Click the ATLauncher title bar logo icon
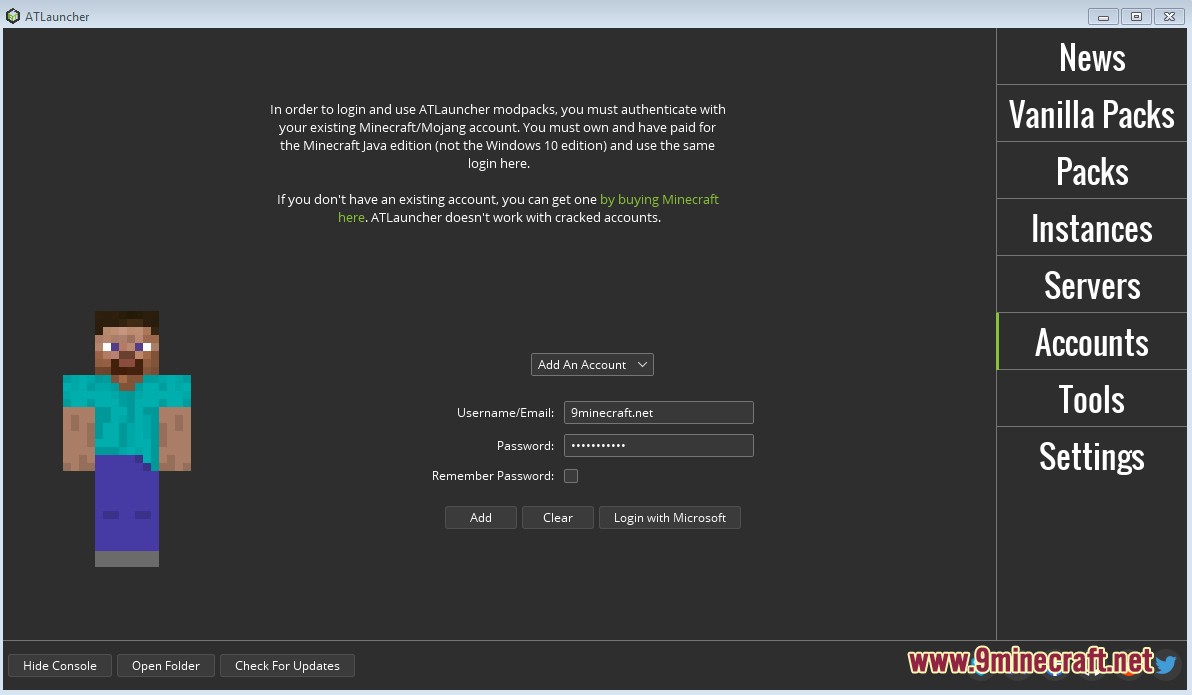This screenshot has width=1192, height=695. point(13,16)
